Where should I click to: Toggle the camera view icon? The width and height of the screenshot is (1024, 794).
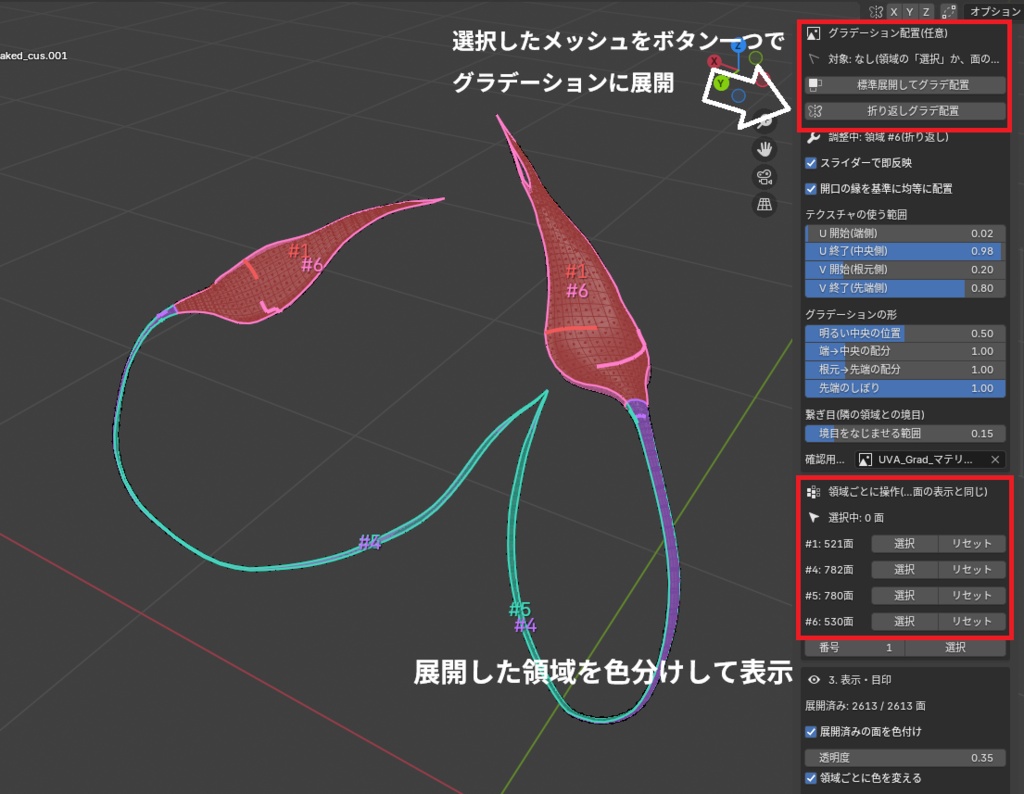tap(764, 177)
